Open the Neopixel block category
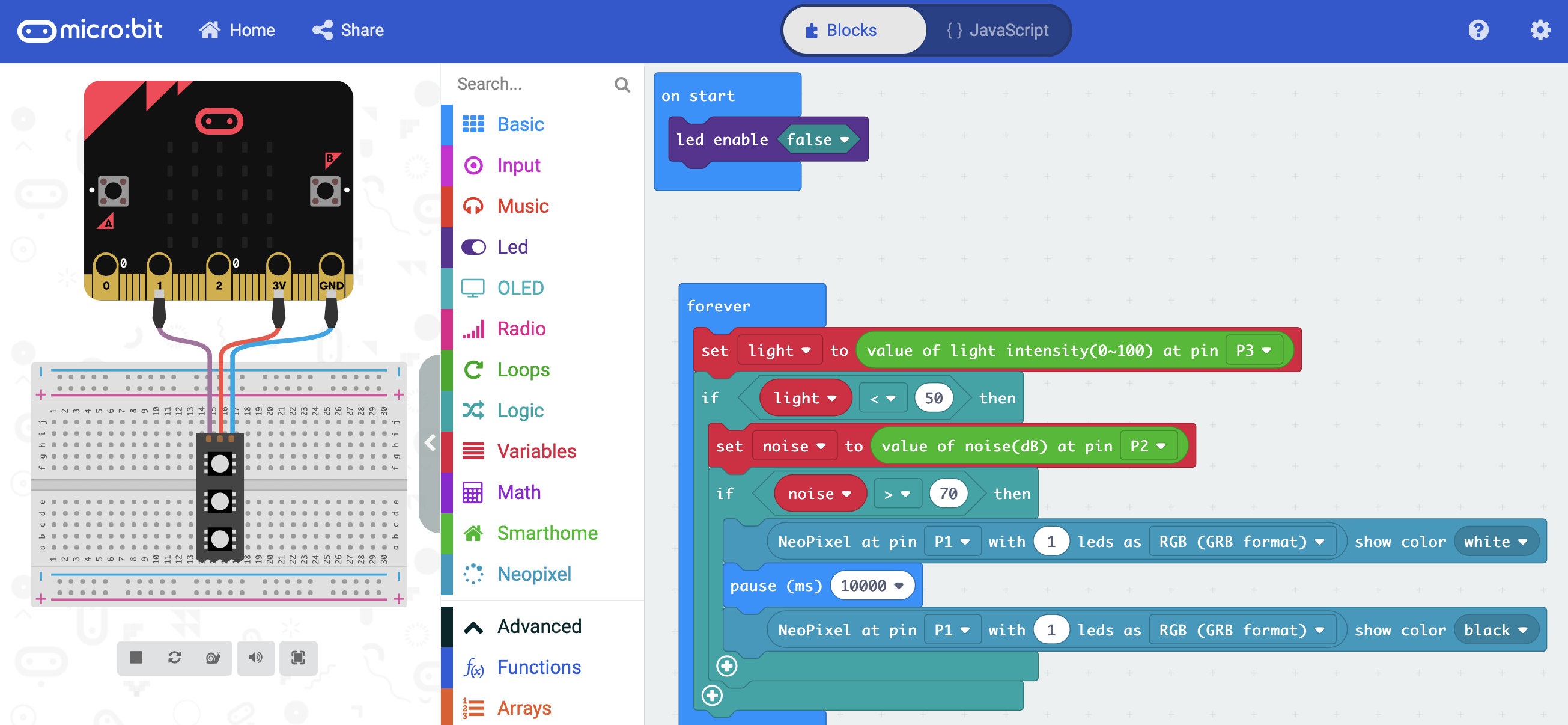 pos(533,574)
